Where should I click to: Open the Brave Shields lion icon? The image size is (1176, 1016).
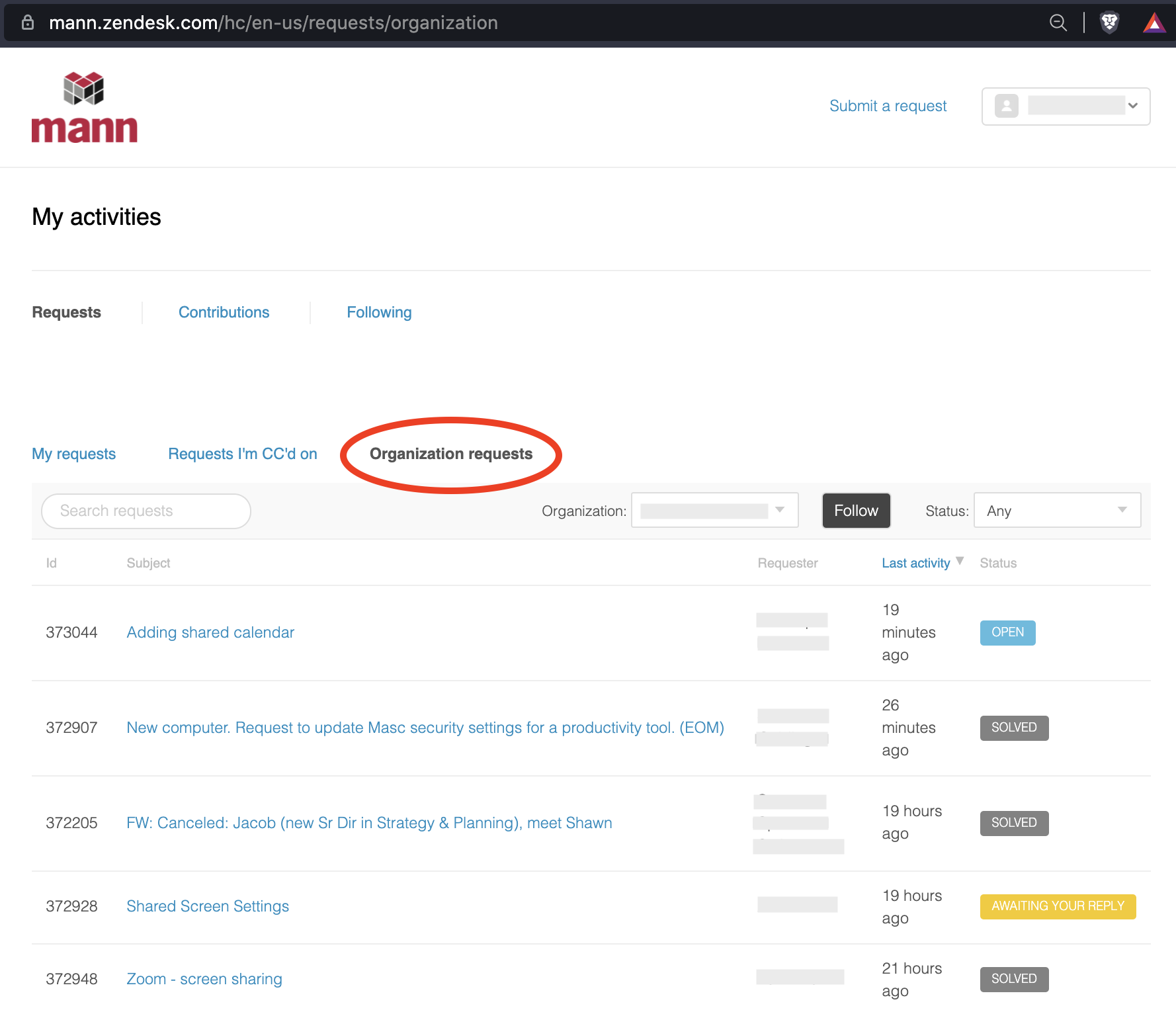click(1109, 22)
